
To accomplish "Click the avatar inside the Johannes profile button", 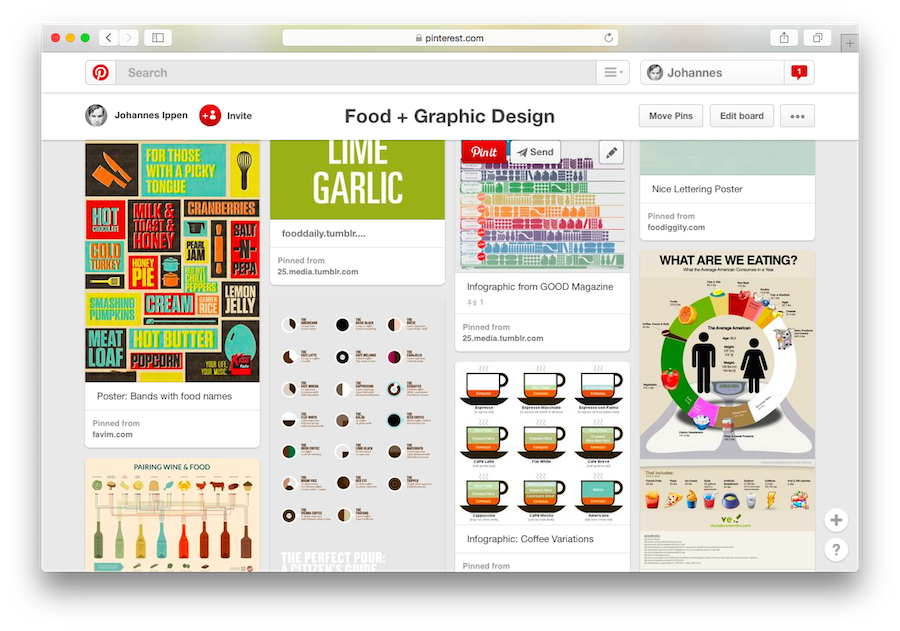I will click(x=655, y=73).
